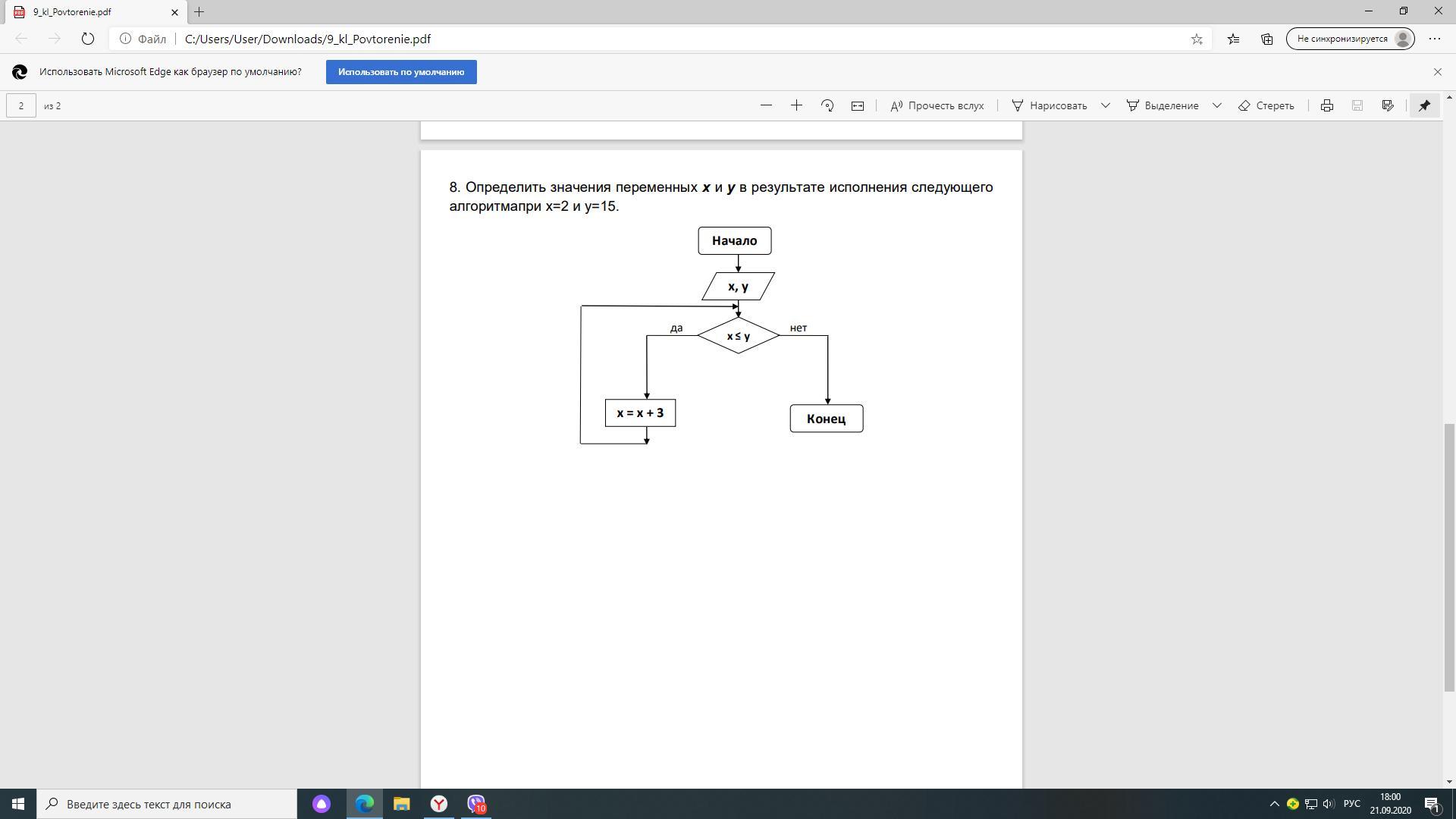The width and height of the screenshot is (1456, 819).
Task: Select the 9_kl_Povtorenie.pdf tab
Action: pos(95,12)
